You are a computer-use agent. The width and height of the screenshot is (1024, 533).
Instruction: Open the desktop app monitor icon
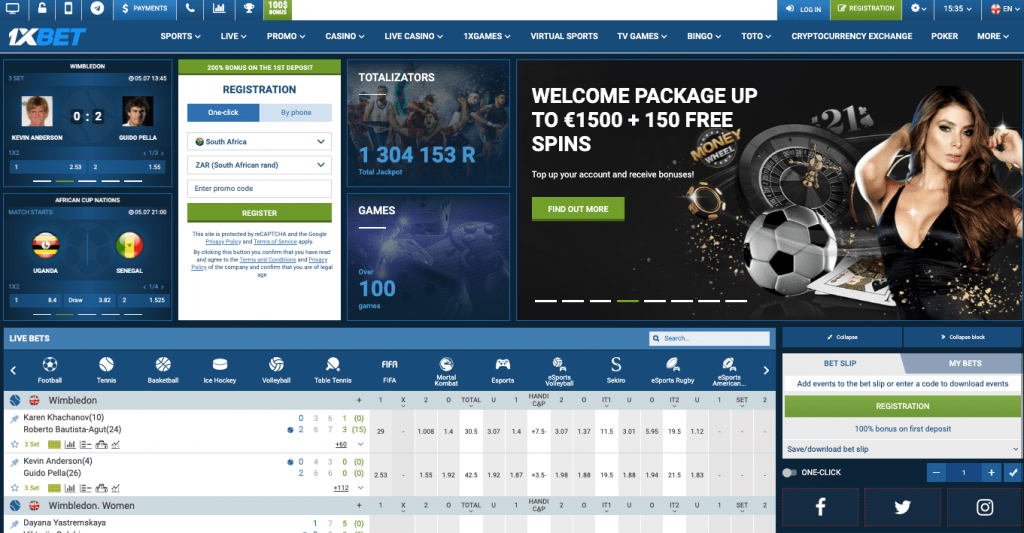12,8
